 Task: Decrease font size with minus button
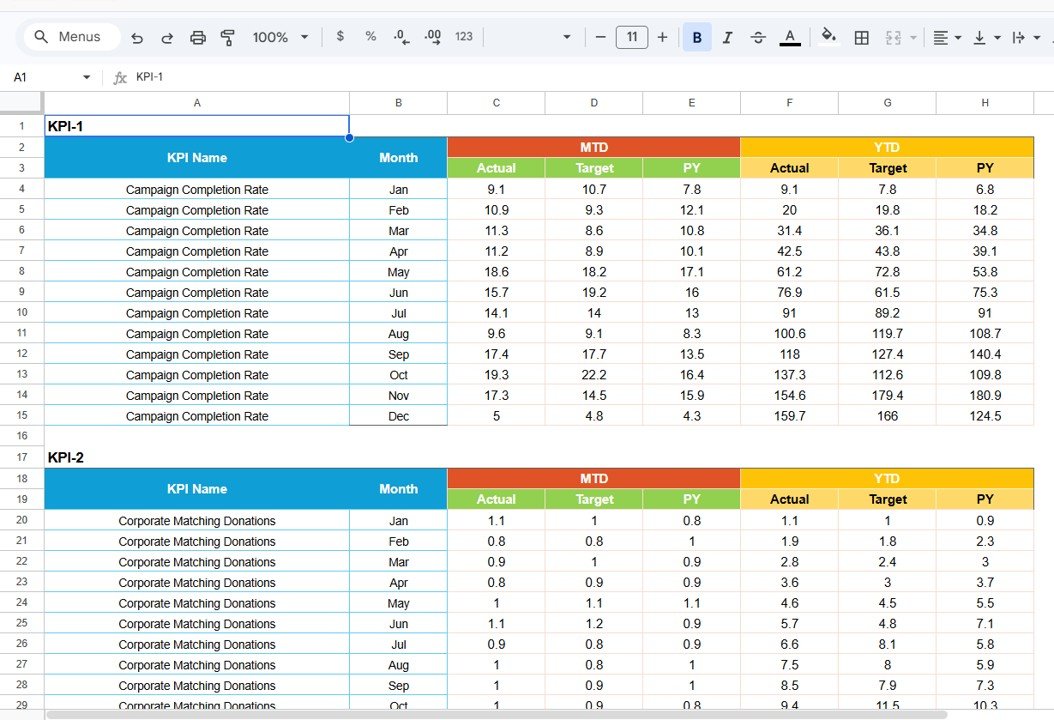point(600,37)
